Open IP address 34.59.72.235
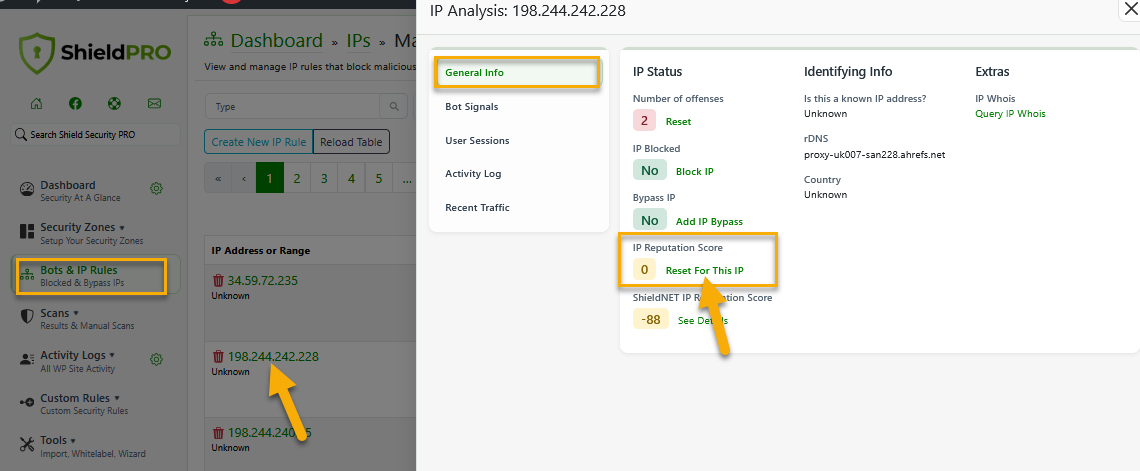The width and height of the screenshot is (1140, 471). [263, 281]
